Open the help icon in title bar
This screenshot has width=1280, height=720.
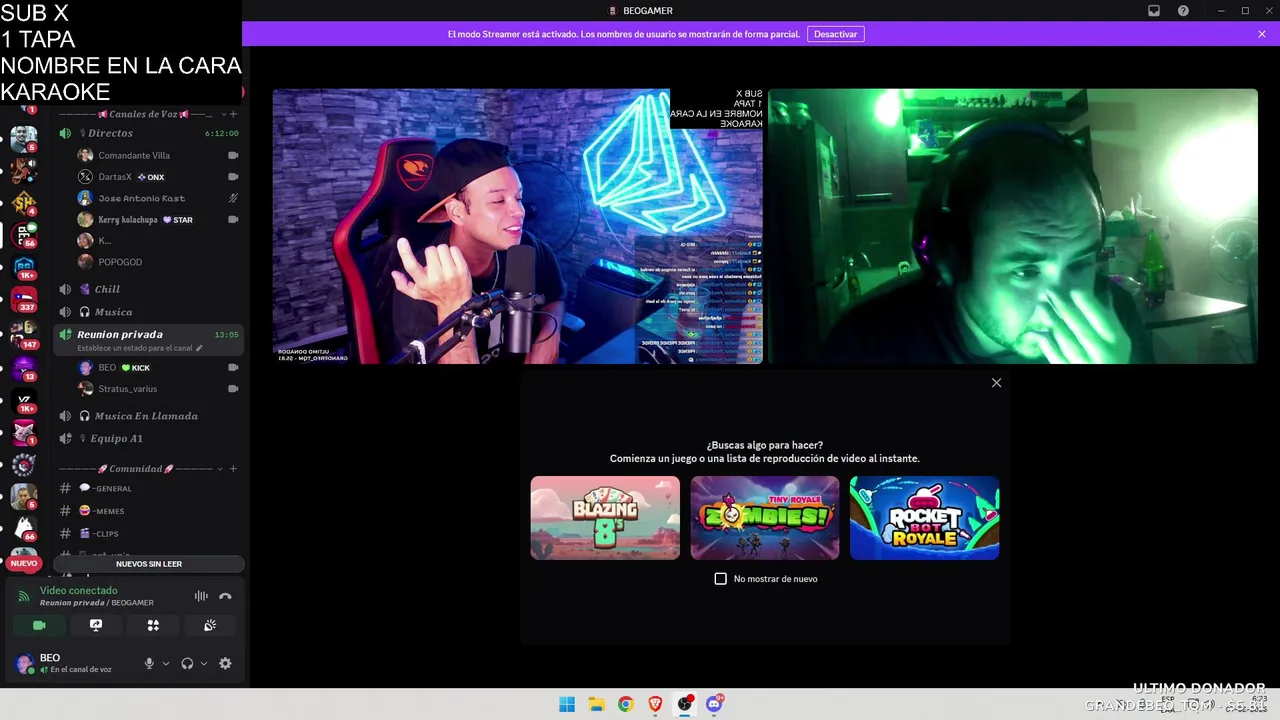point(1183,11)
